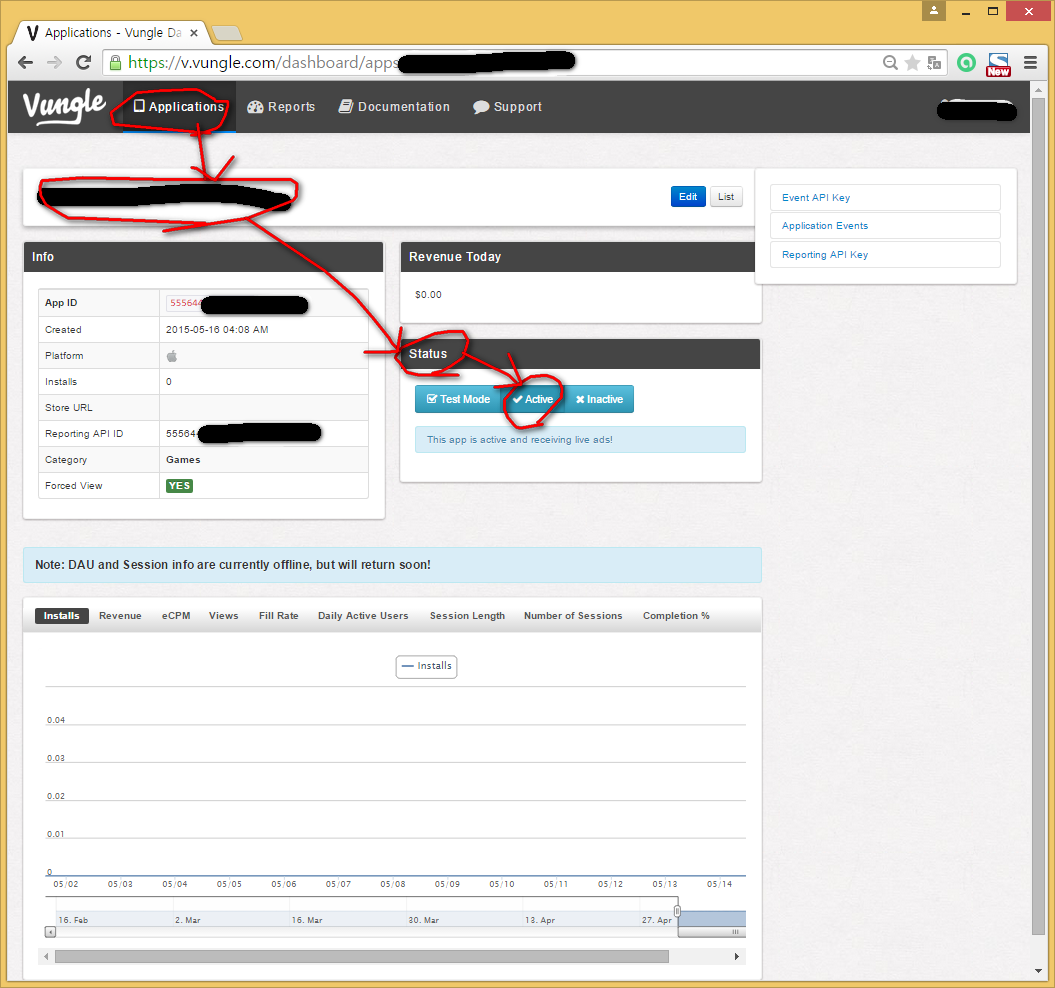Select the Fill Rate chart tab
Viewport: 1055px width, 988px height.
coord(279,615)
